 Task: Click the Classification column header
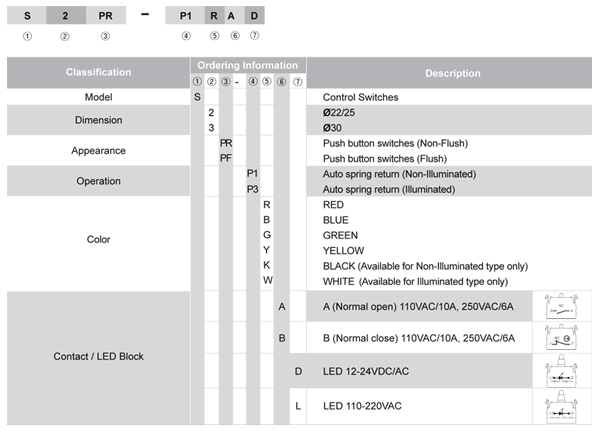coord(98,73)
